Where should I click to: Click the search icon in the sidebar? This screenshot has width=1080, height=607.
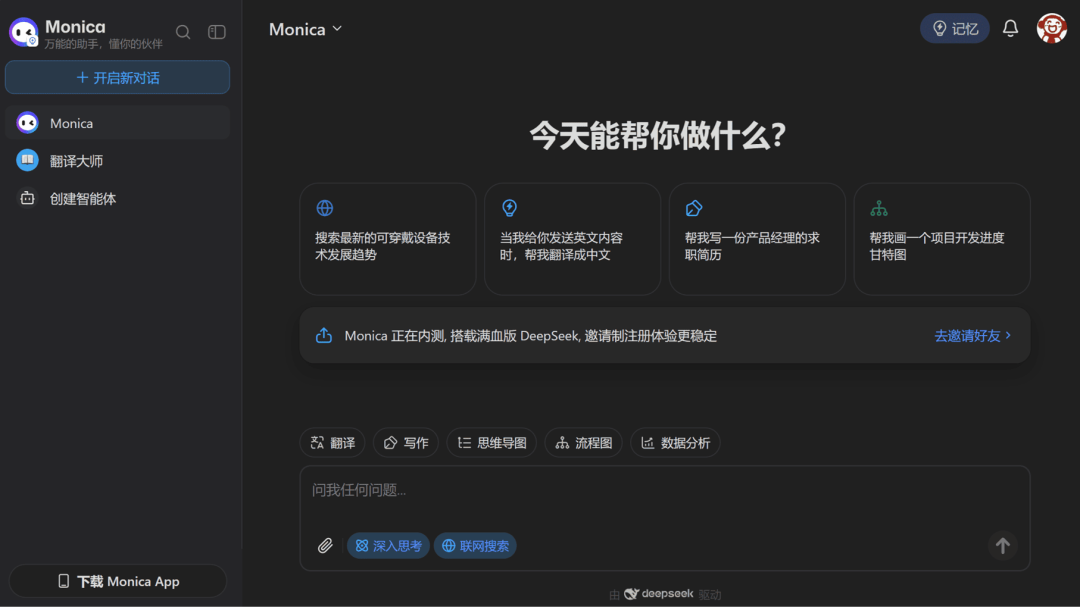tap(183, 32)
